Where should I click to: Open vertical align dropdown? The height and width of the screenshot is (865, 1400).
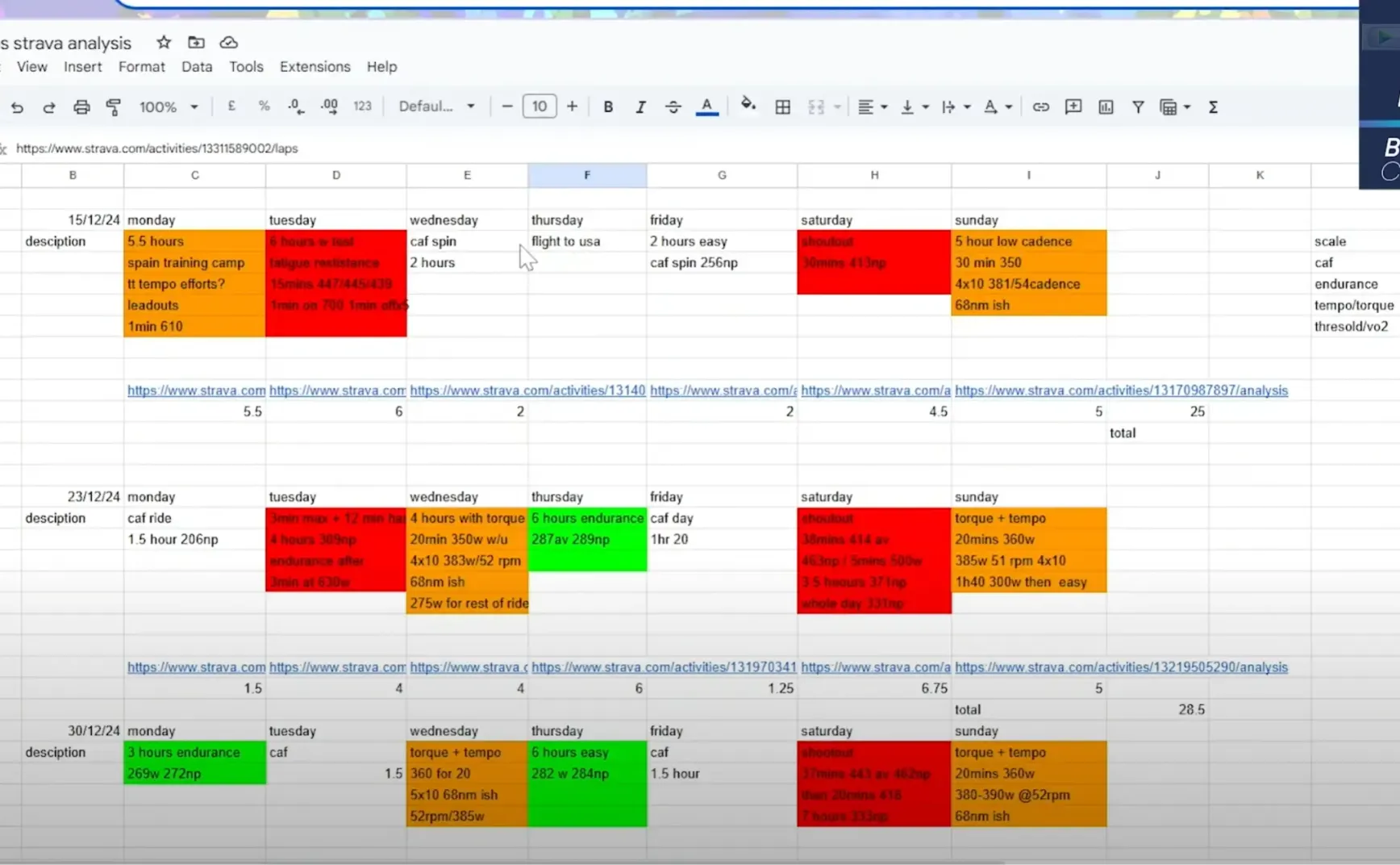(x=915, y=107)
